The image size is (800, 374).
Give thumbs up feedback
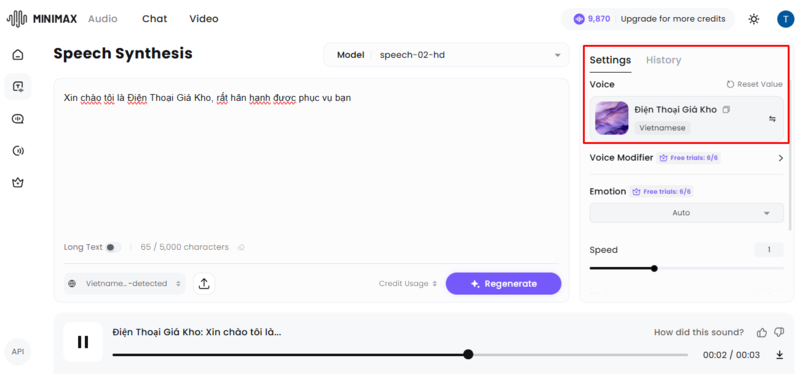762,333
